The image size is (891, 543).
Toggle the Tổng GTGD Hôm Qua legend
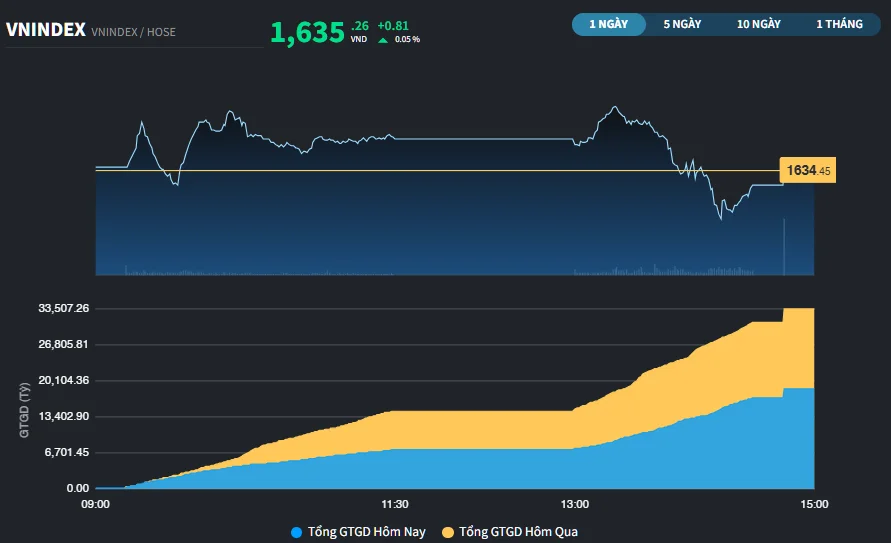[x=510, y=532]
